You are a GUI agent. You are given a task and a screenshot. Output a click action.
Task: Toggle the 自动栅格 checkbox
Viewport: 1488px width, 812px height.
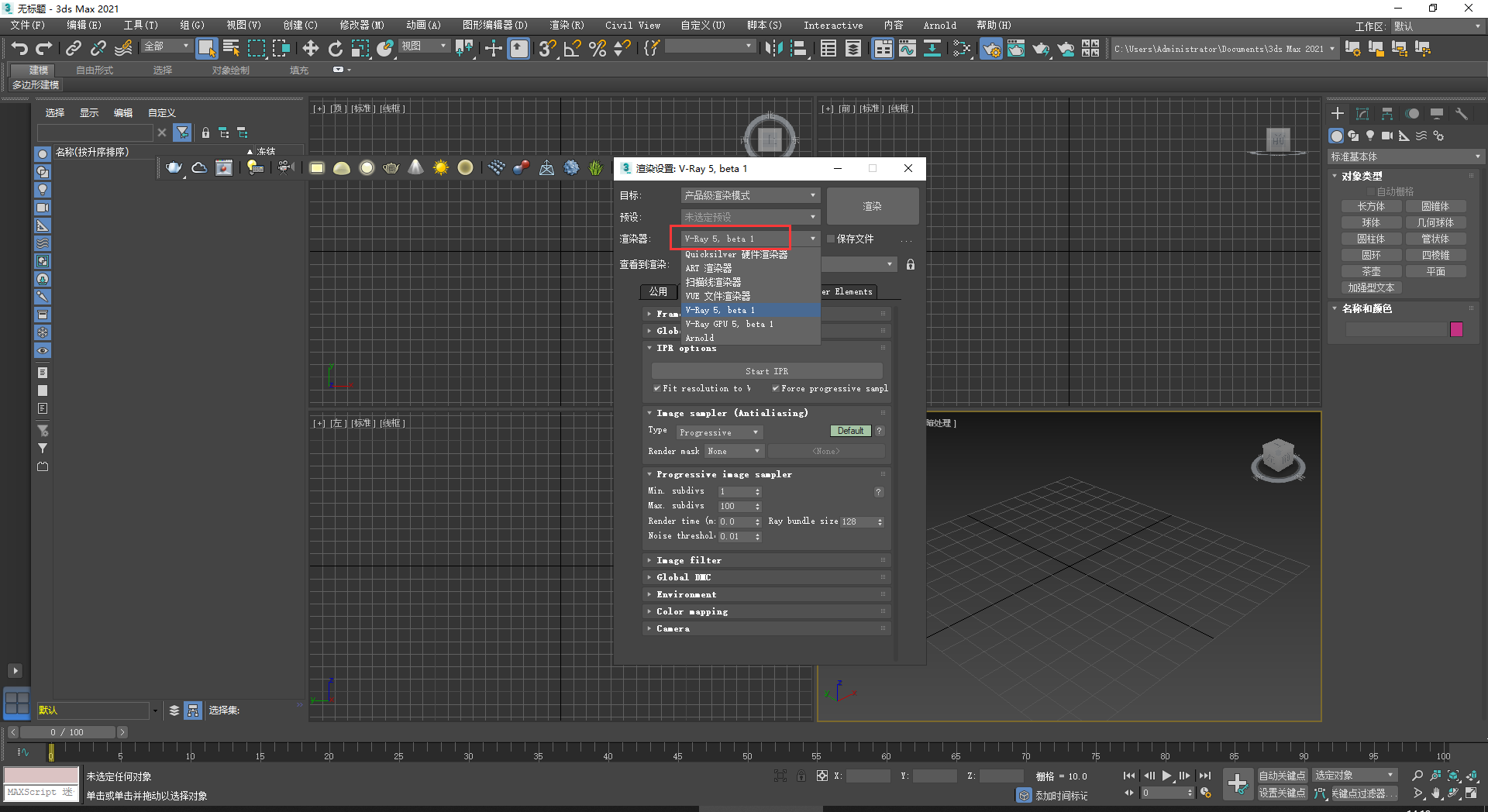pos(1370,191)
